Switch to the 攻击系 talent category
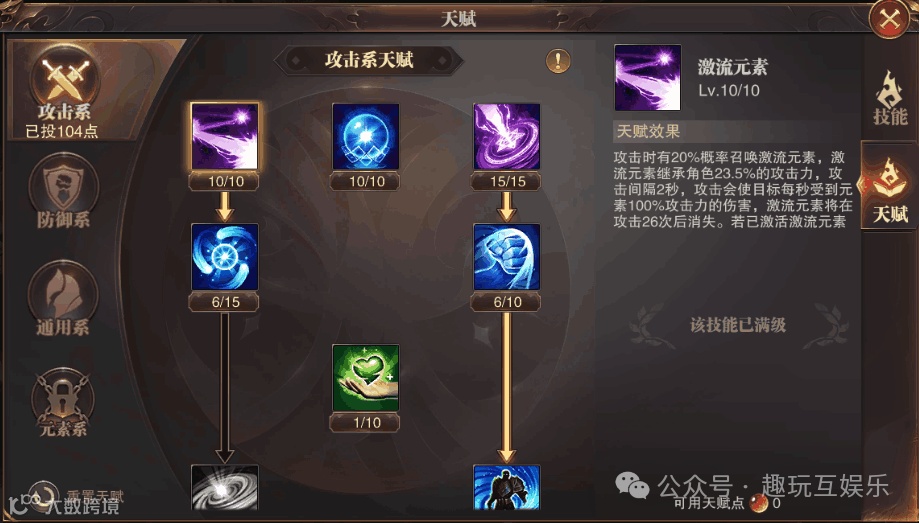The image size is (919, 523). click(62, 91)
